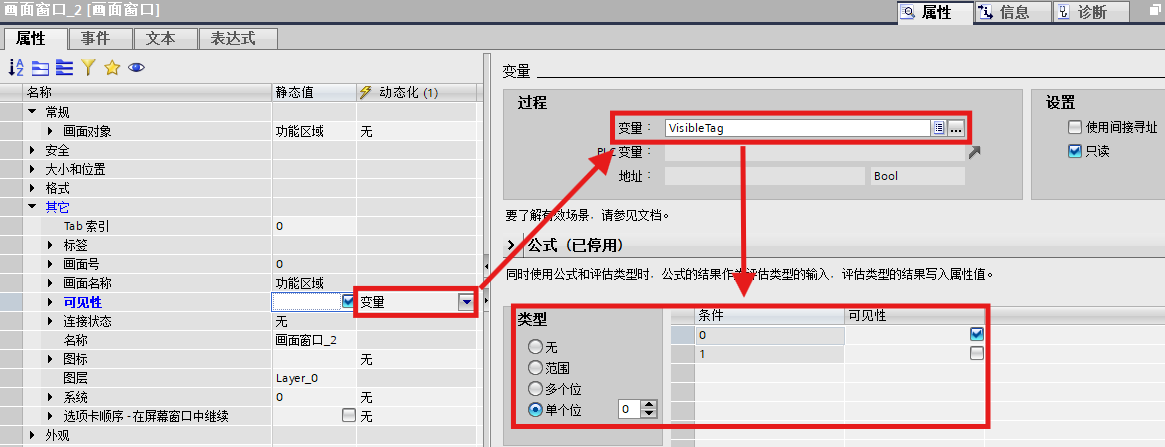Open the 变量 dynamization dropdown for 可见性
The width and height of the screenshot is (1165, 447).
click(465, 302)
